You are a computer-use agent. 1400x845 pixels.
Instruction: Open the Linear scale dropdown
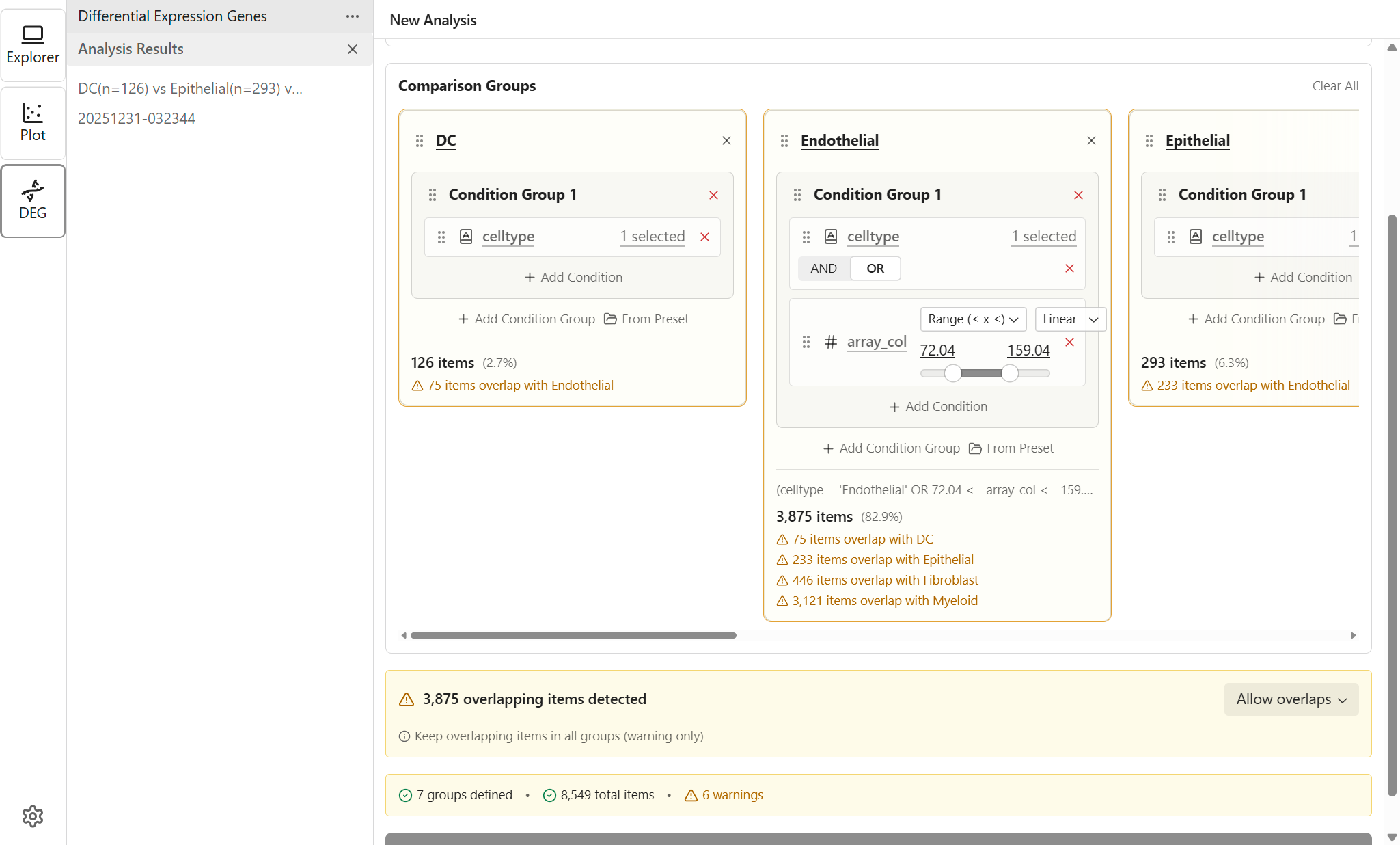[1069, 319]
